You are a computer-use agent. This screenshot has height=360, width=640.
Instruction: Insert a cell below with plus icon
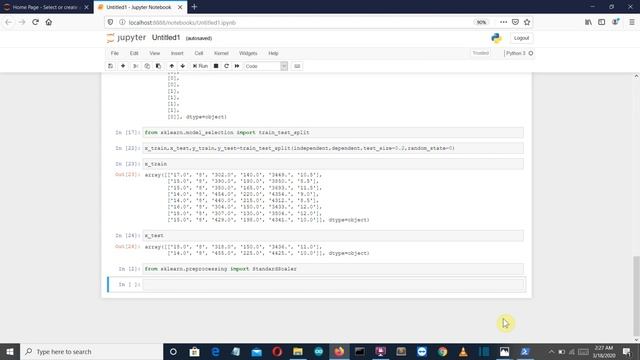point(123,66)
